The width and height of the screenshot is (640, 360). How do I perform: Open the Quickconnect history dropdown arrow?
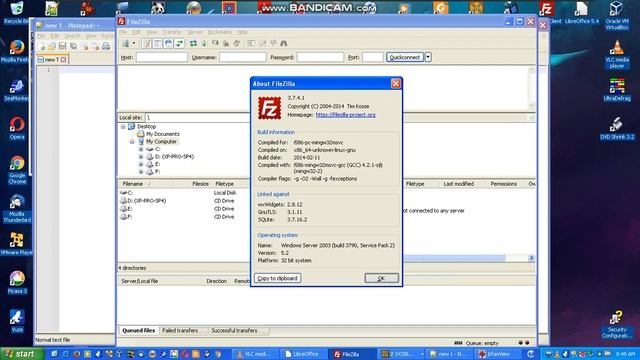pyautogui.click(x=428, y=57)
